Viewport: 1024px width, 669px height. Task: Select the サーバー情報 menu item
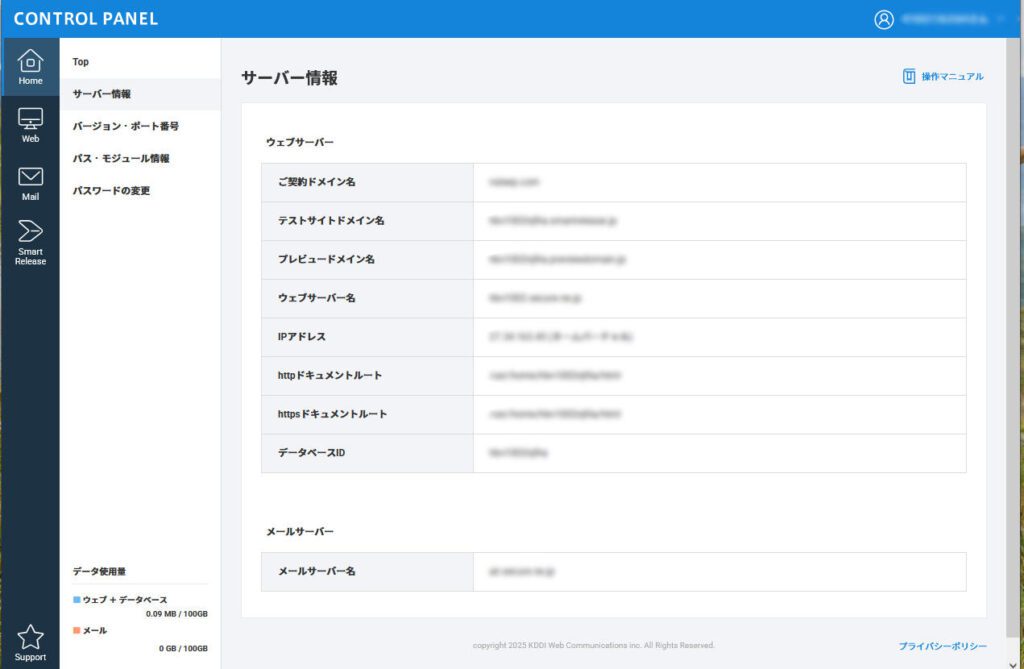click(140, 94)
